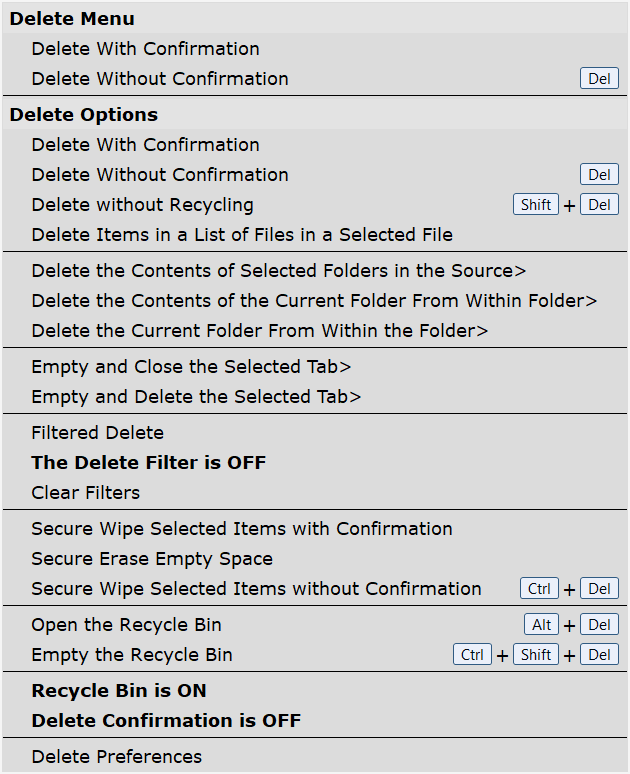Image resolution: width=630 pixels, height=774 pixels.
Task: Select Delete without Recycling option
Action: click(142, 205)
